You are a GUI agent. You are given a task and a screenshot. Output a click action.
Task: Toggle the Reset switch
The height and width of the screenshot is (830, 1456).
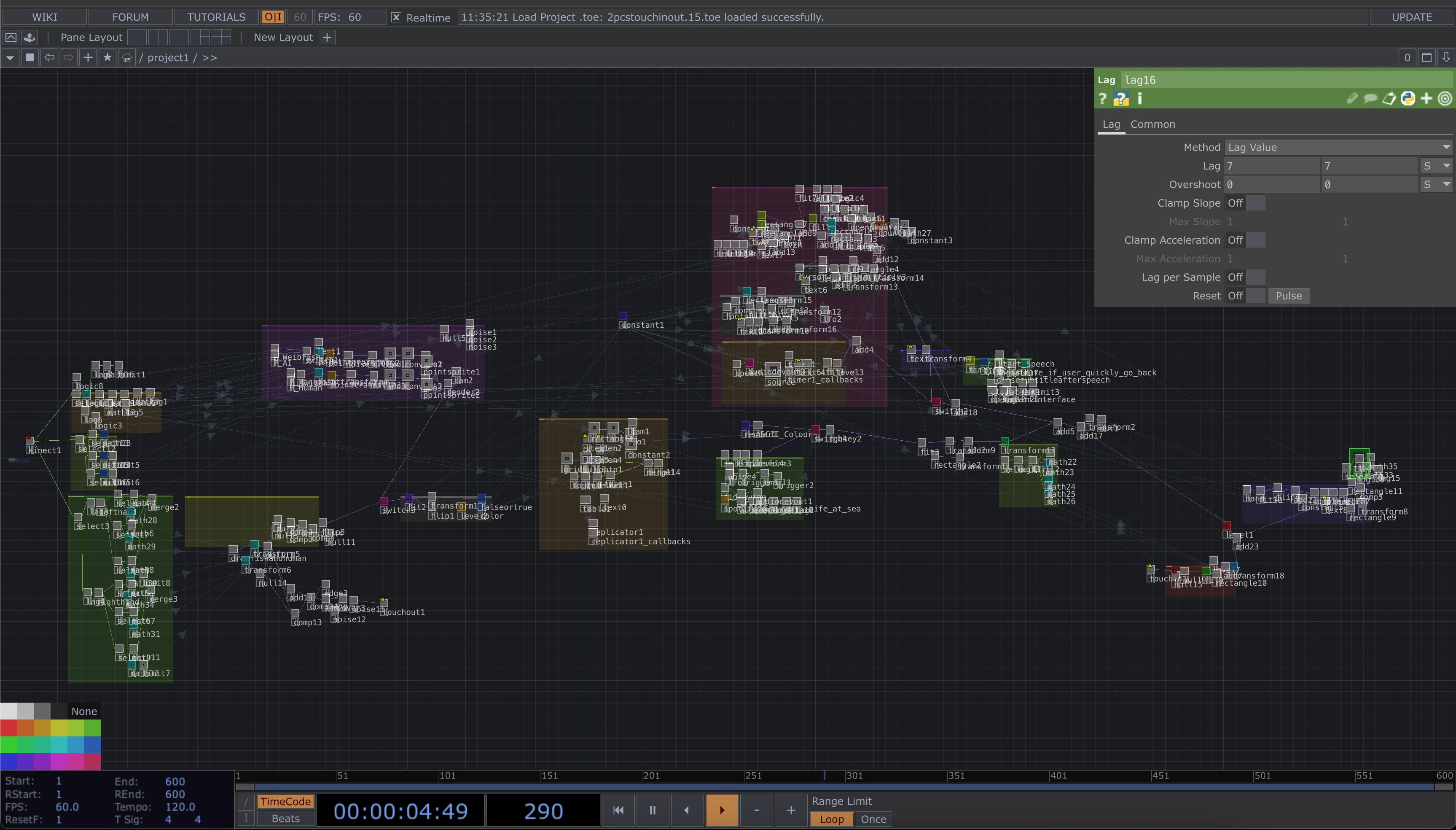(1246, 296)
